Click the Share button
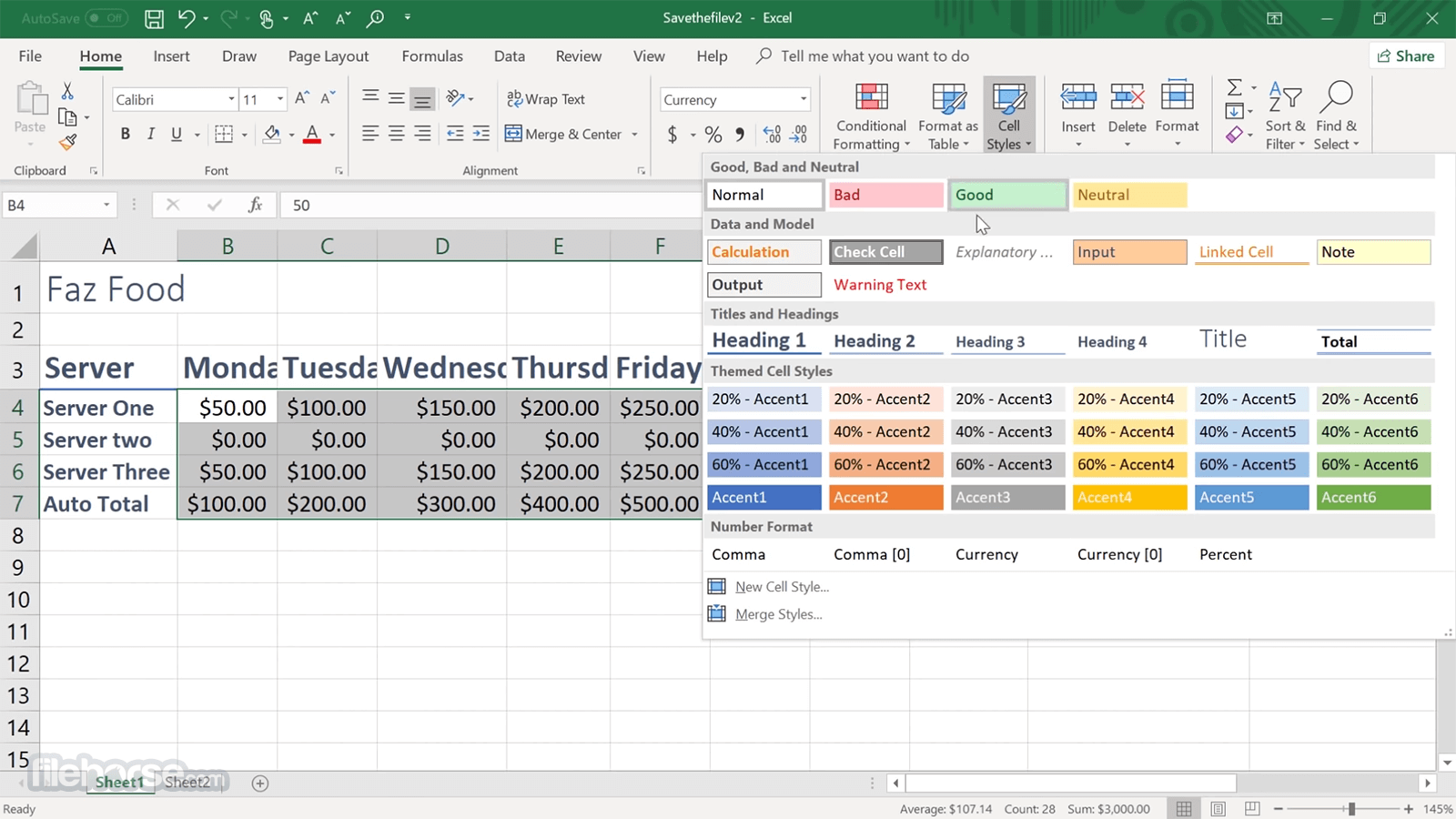The height and width of the screenshot is (819, 1456). click(x=1406, y=56)
